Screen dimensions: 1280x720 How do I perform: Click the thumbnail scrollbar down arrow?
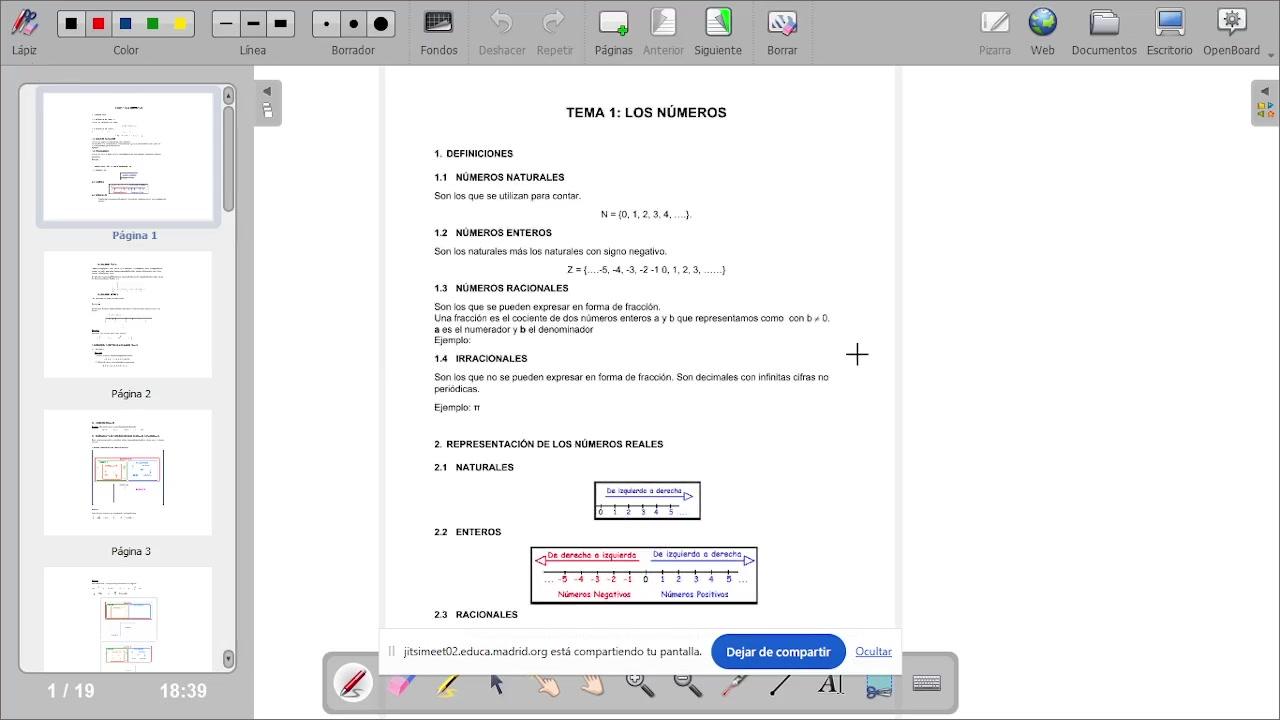coord(229,658)
